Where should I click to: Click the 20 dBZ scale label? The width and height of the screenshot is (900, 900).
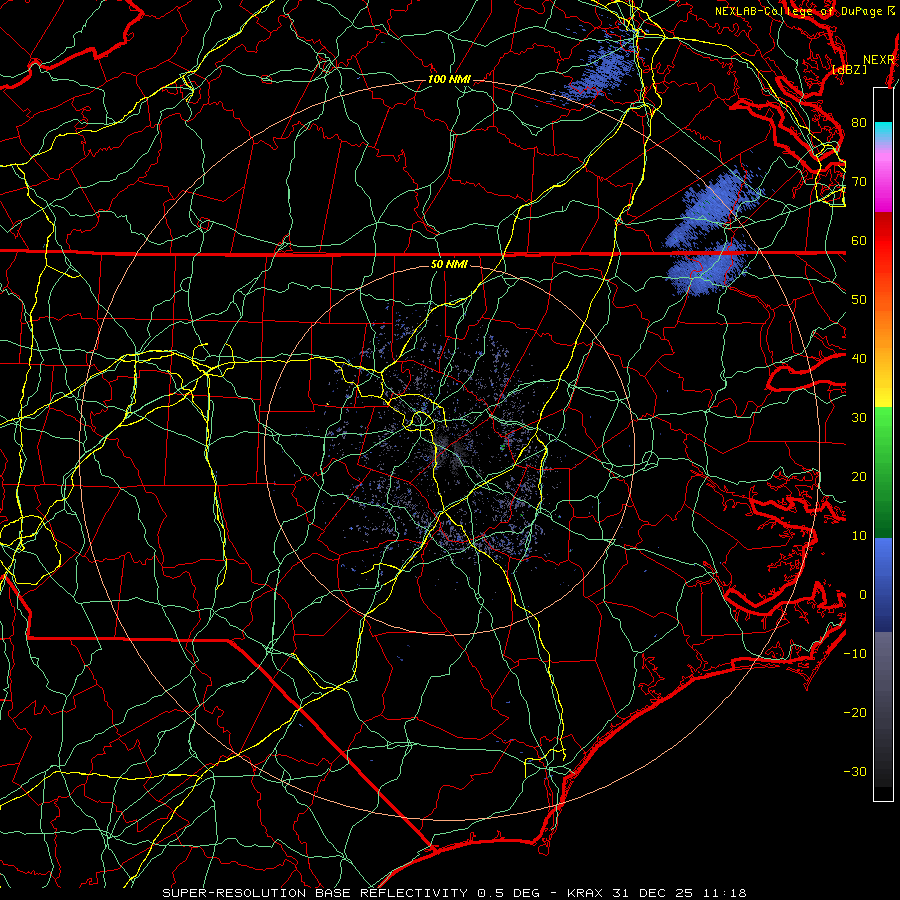(859, 477)
